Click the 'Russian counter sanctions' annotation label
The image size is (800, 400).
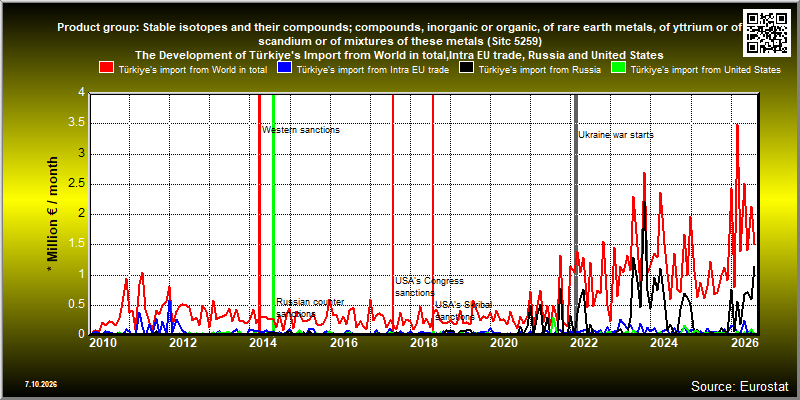click(x=310, y=308)
